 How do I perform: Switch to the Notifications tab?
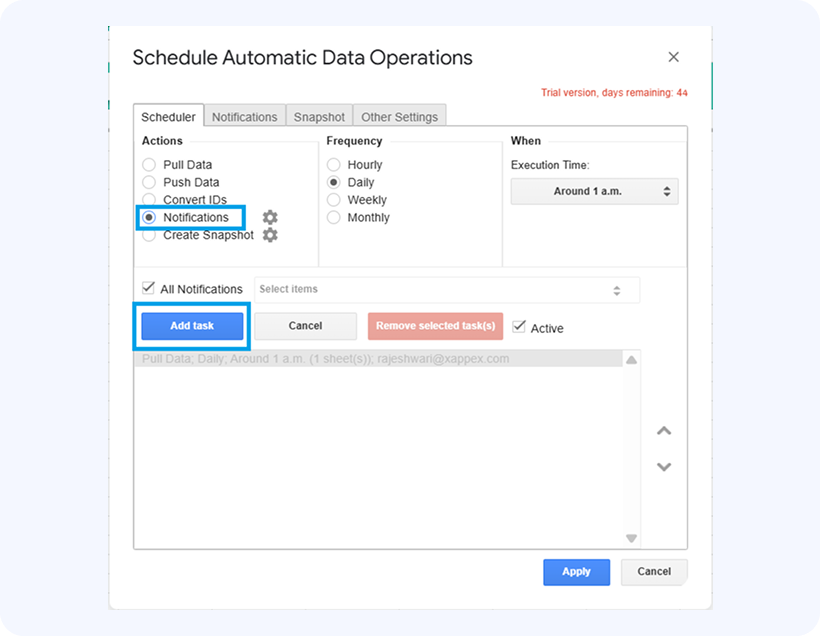pos(244,117)
